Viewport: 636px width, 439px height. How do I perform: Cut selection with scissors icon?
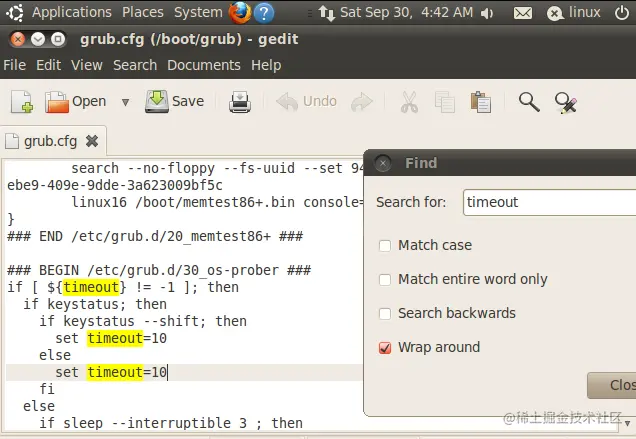[x=409, y=101]
